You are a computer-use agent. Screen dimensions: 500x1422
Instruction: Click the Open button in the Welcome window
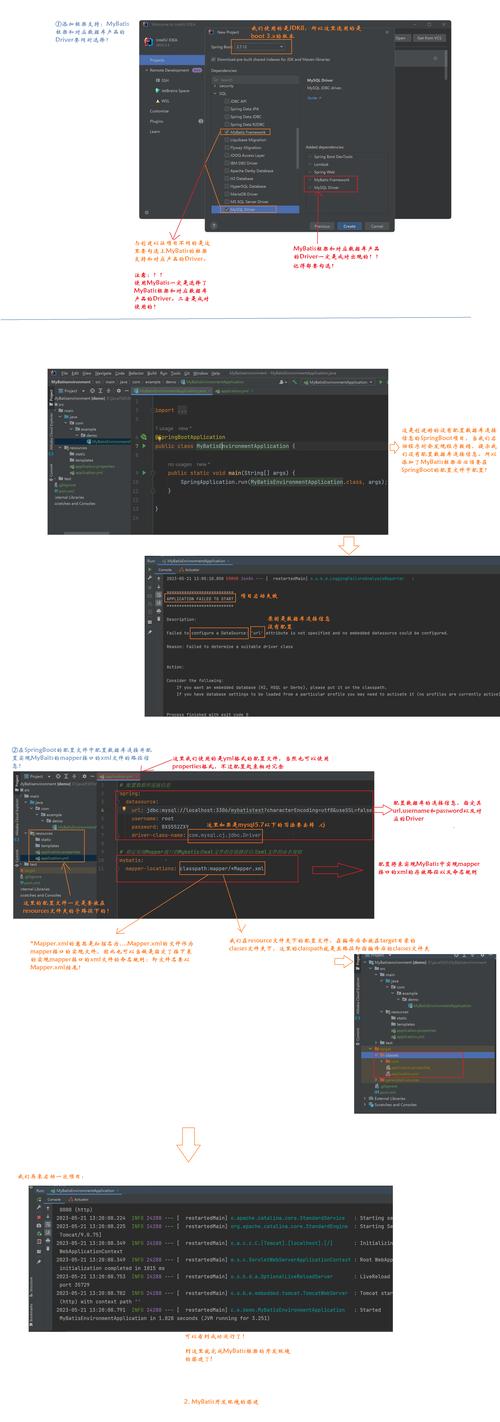pos(399,38)
